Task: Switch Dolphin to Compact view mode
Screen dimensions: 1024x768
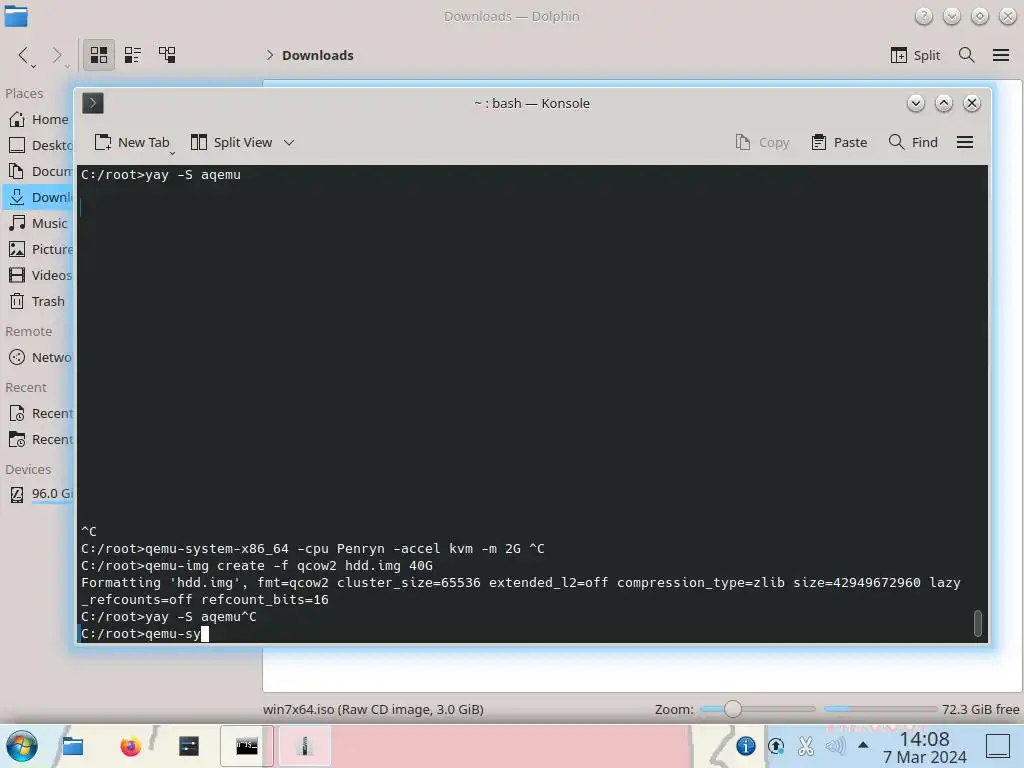Action: (x=133, y=55)
